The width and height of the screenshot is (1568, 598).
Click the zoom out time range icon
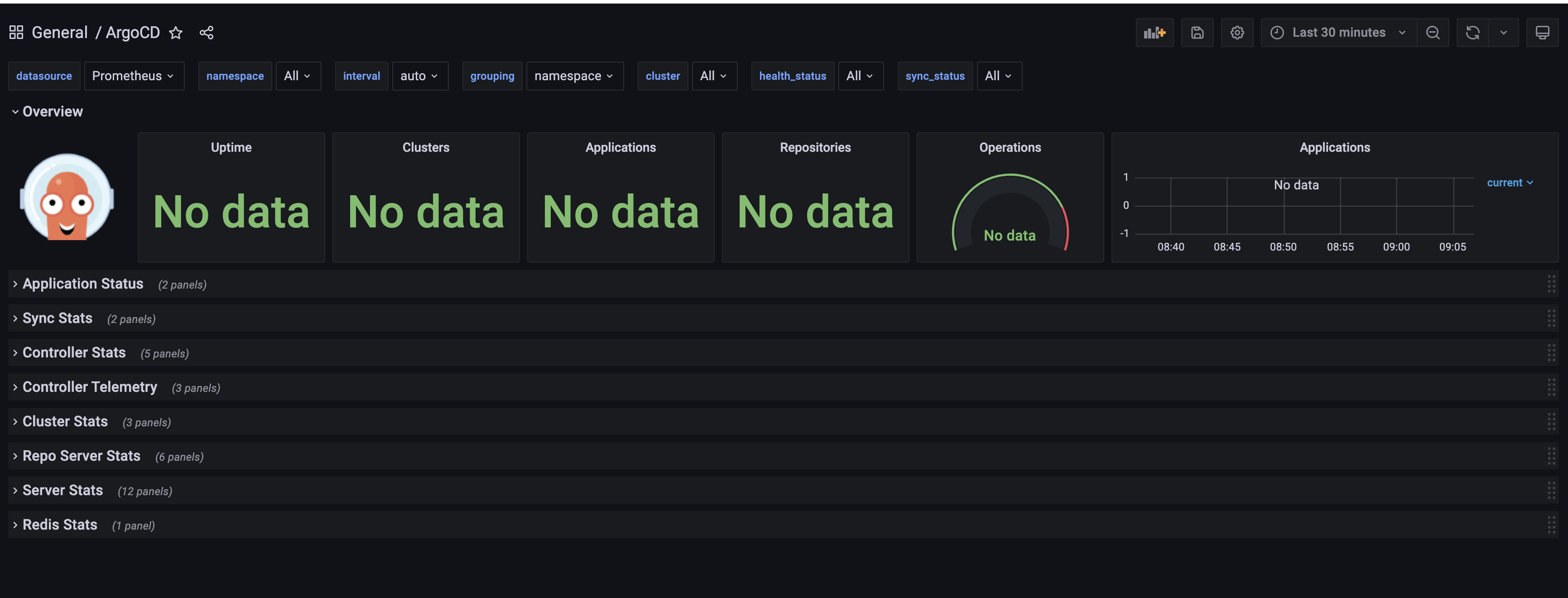click(1433, 32)
